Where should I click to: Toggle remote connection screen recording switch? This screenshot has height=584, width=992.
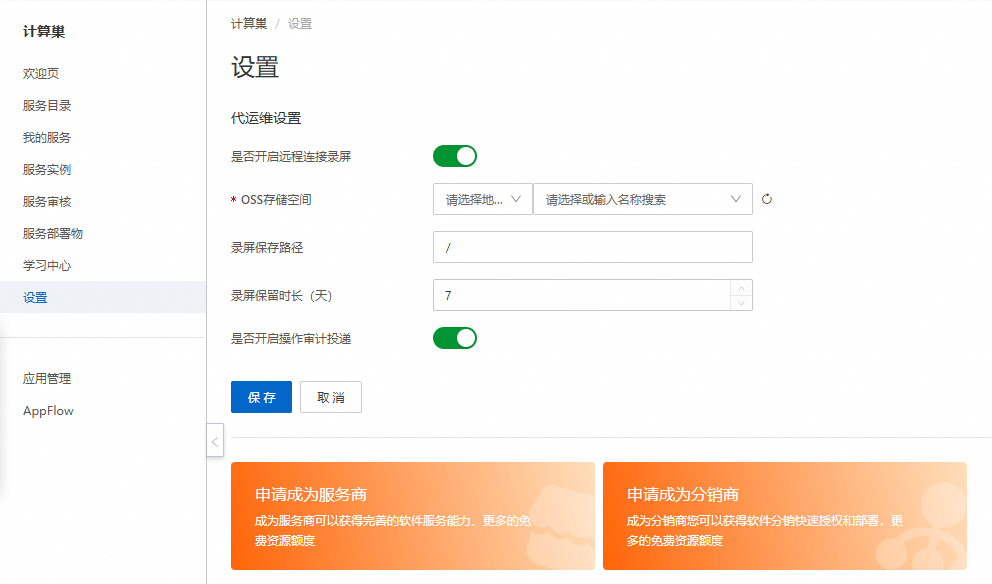coord(455,156)
